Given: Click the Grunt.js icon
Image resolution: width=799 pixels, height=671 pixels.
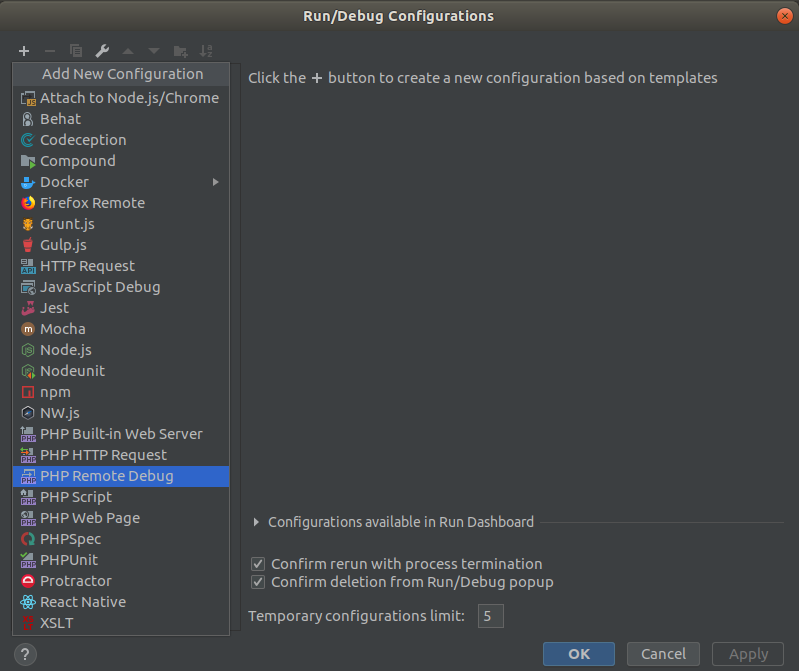Looking at the screenshot, I should coord(28,224).
